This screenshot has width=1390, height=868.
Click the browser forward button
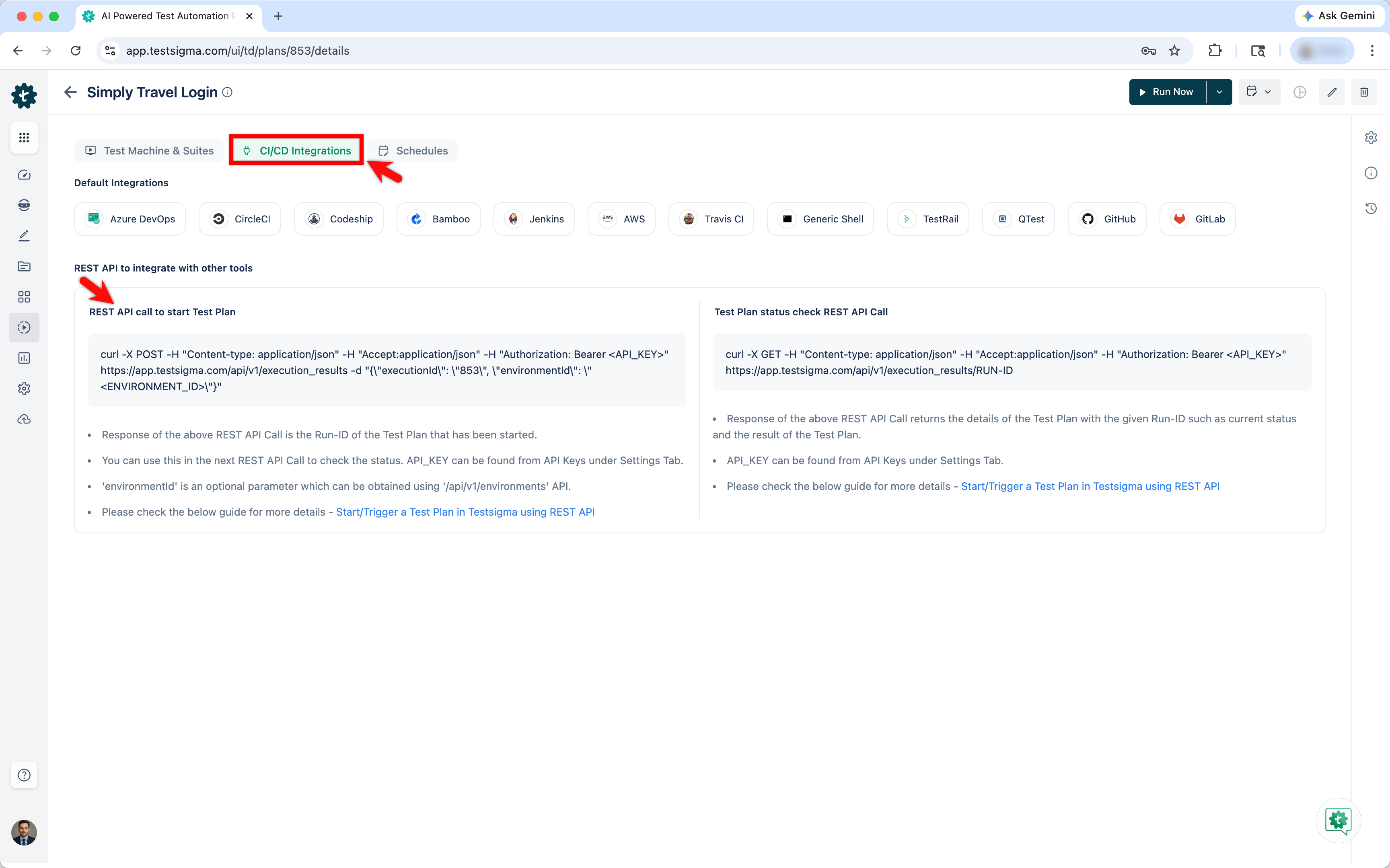(47, 51)
